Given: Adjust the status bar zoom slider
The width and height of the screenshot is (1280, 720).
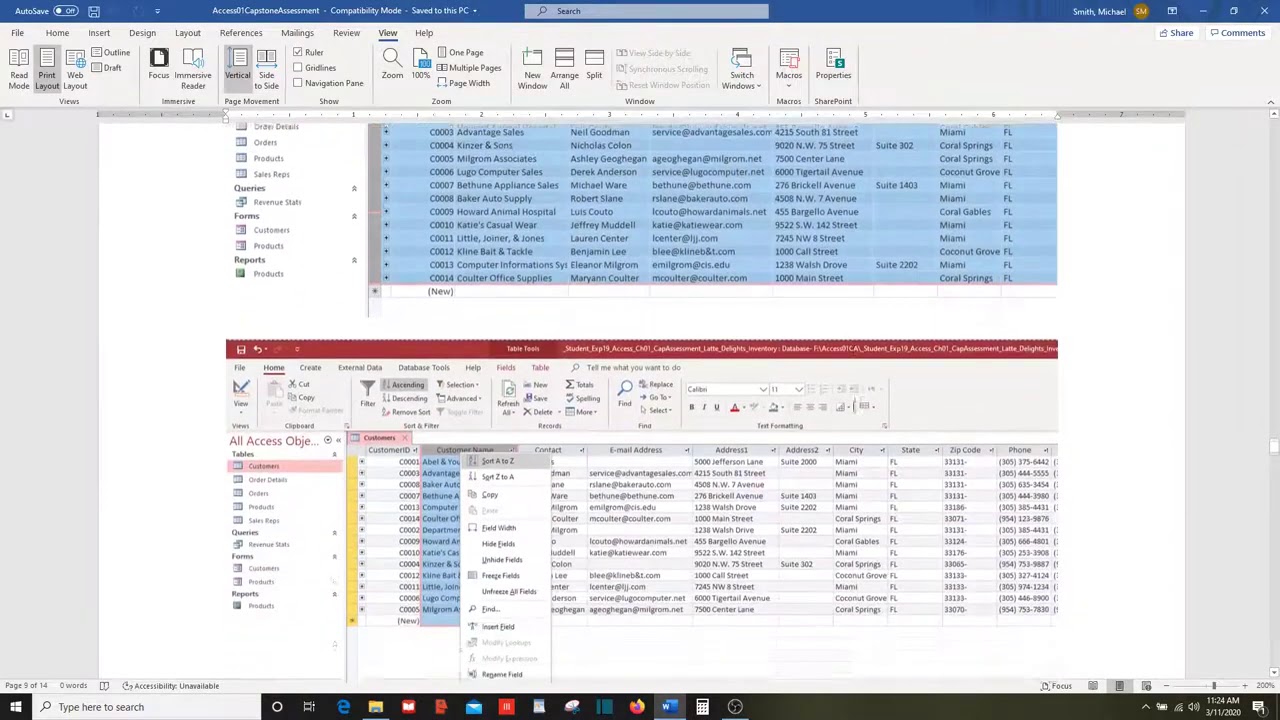Looking at the screenshot, I should coord(1214,686).
